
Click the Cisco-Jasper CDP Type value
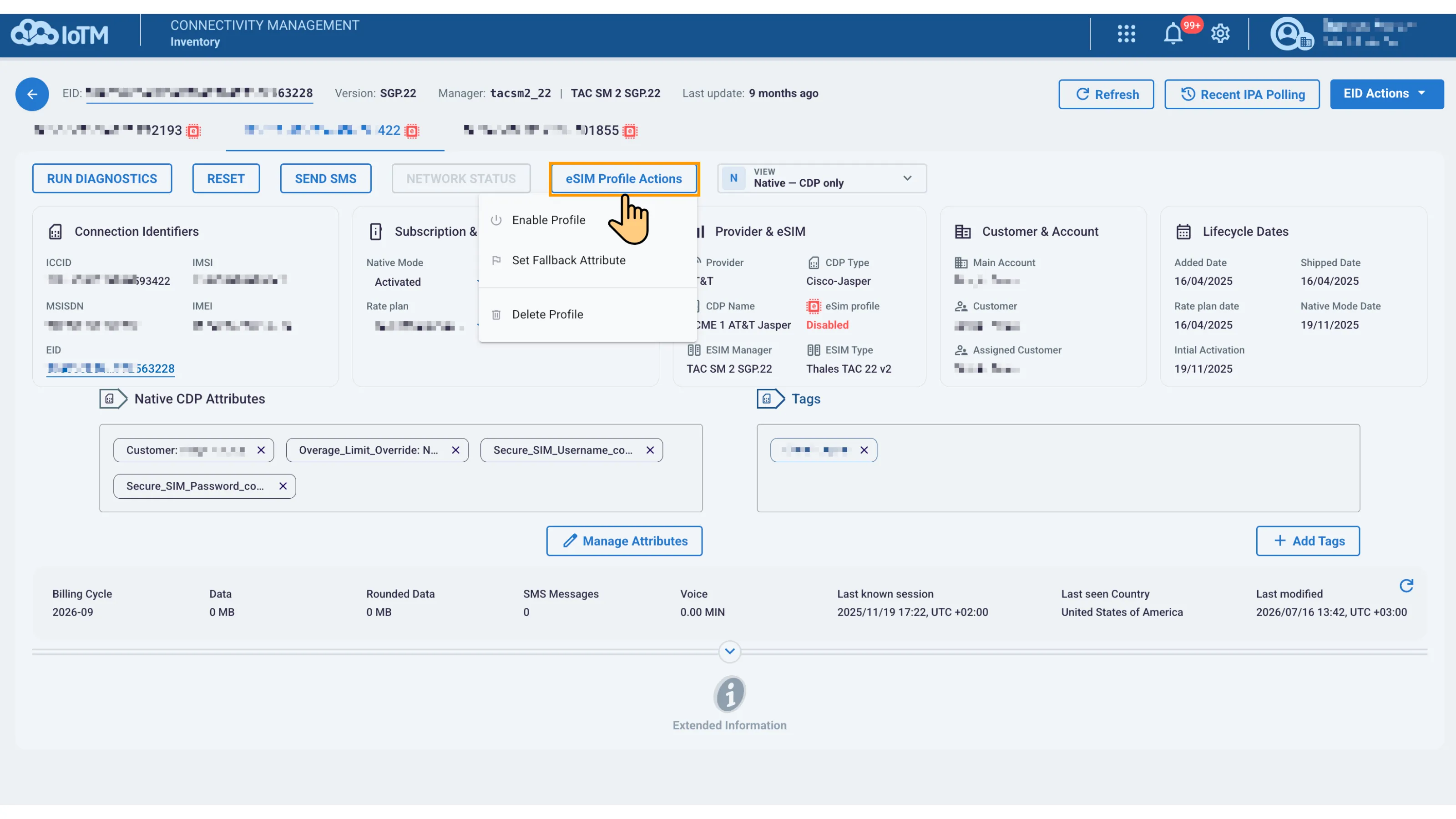click(838, 282)
